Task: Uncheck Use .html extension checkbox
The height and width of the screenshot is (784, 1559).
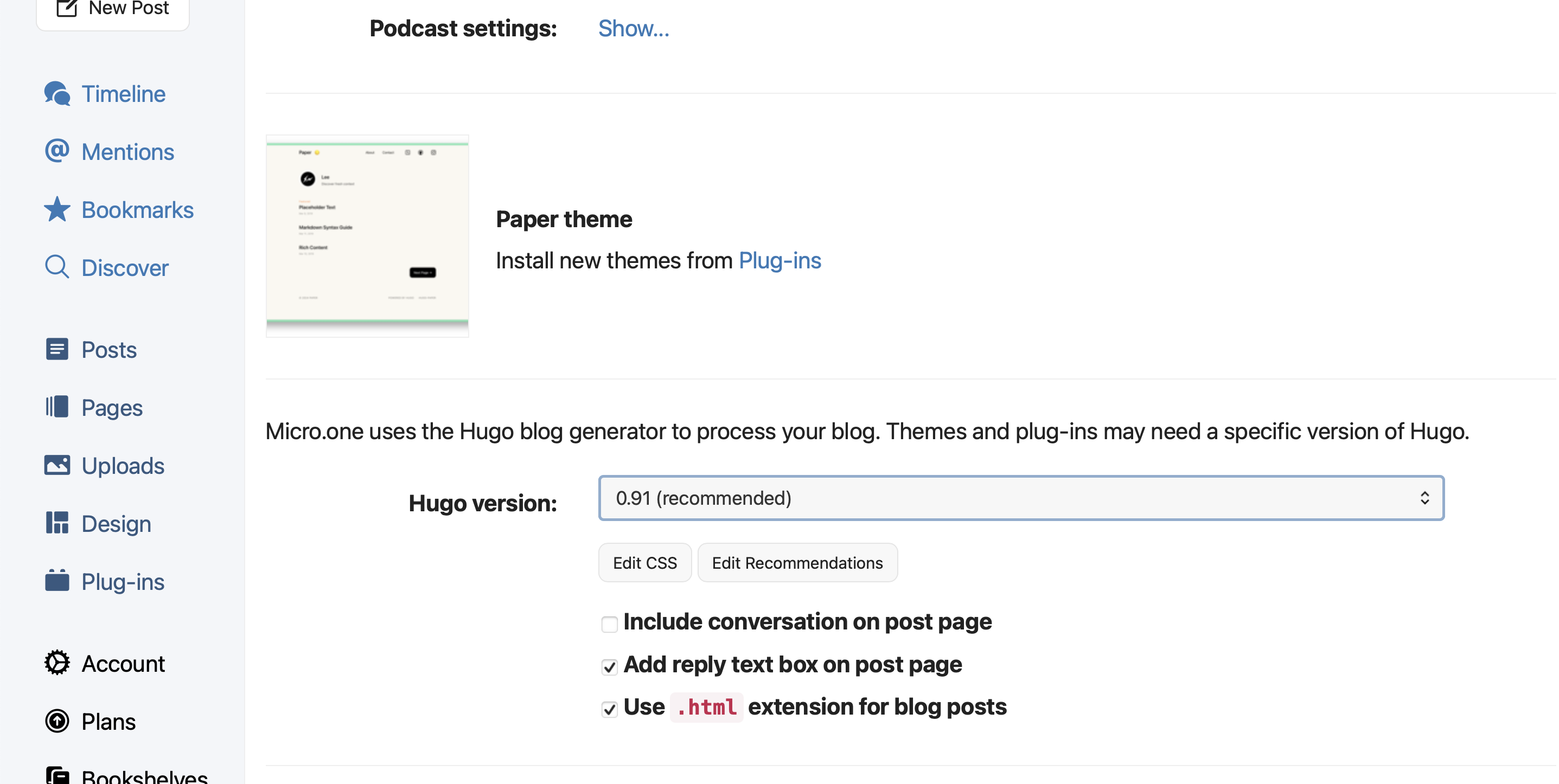Action: (x=609, y=709)
